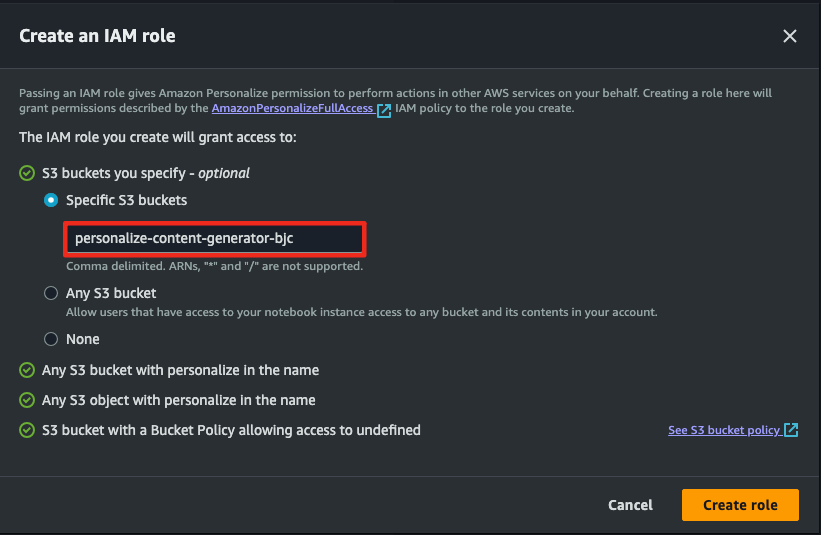Click the Any S3 bucket label text
Image resolution: width=821 pixels, height=535 pixels.
tap(111, 293)
